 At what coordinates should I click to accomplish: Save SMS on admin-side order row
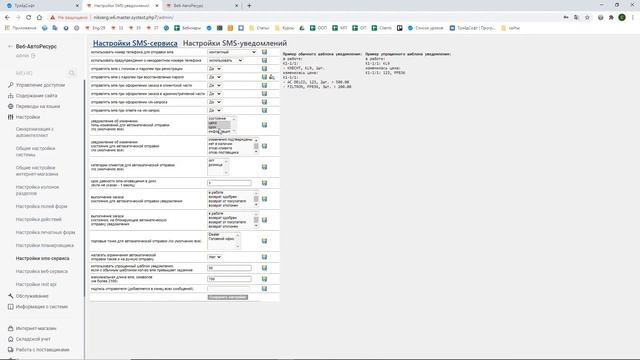(x=264, y=94)
